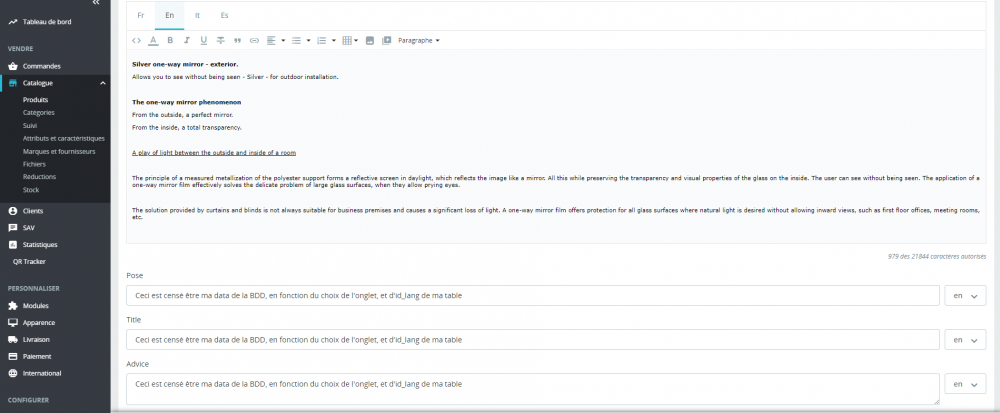Screen dimensions: 1000x413
Task: Open the International menu
Action: tap(42, 373)
